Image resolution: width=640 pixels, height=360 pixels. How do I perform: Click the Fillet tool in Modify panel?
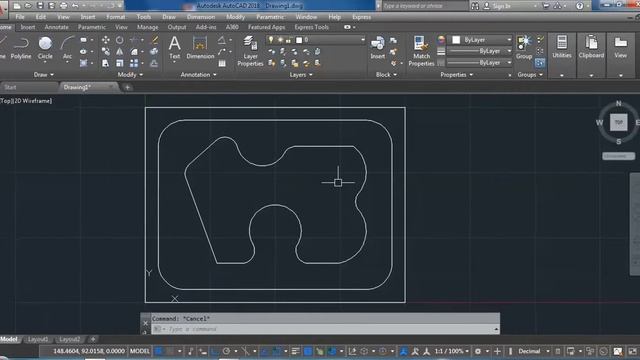[134, 52]
